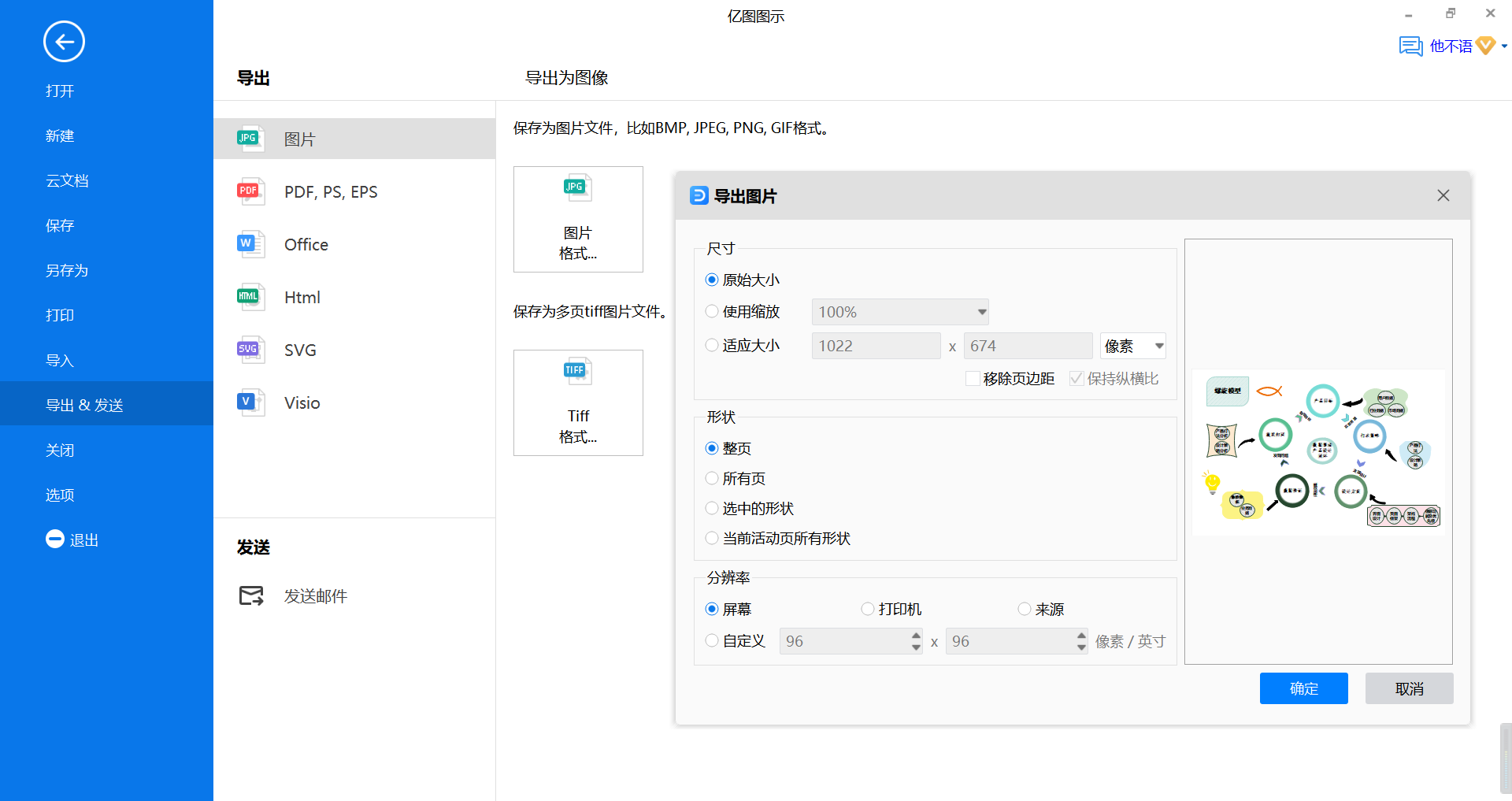This screenshot has height=801, width=1512.
Task: Select 当前活动页所有形状 option
Action: tap(777, 538)
